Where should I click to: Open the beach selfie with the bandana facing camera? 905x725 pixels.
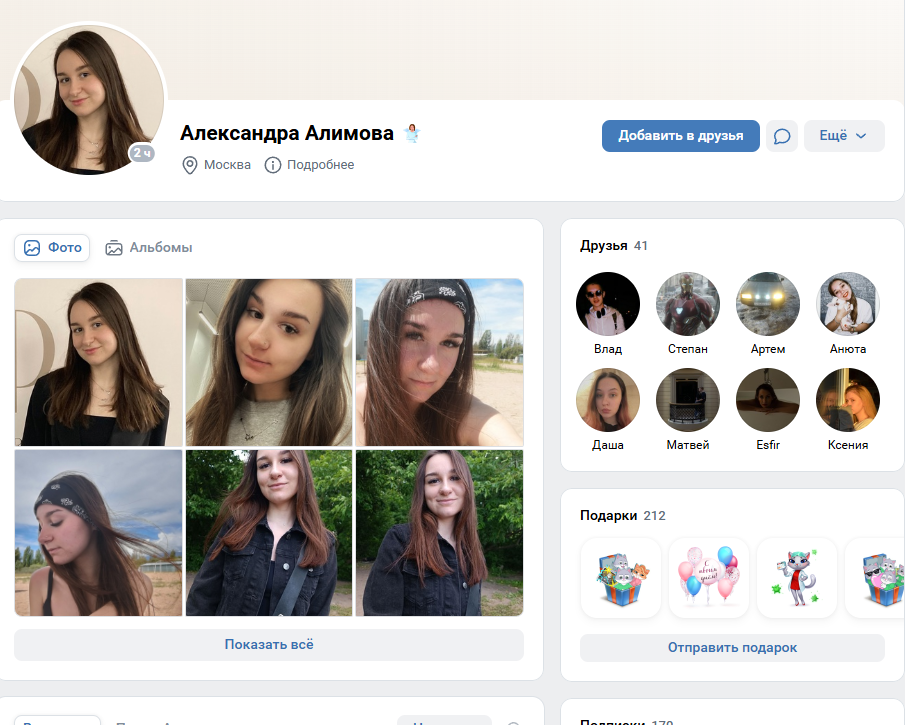click(440, 362)
